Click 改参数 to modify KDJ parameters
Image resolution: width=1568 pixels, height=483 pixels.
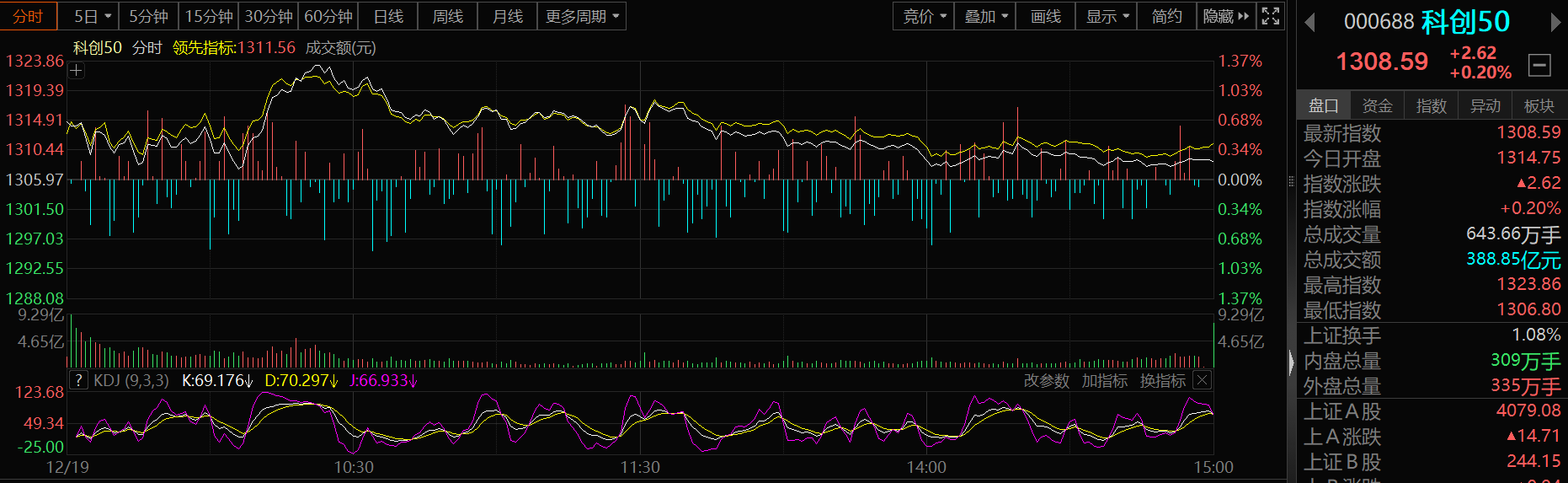(x=1046, y=381)
